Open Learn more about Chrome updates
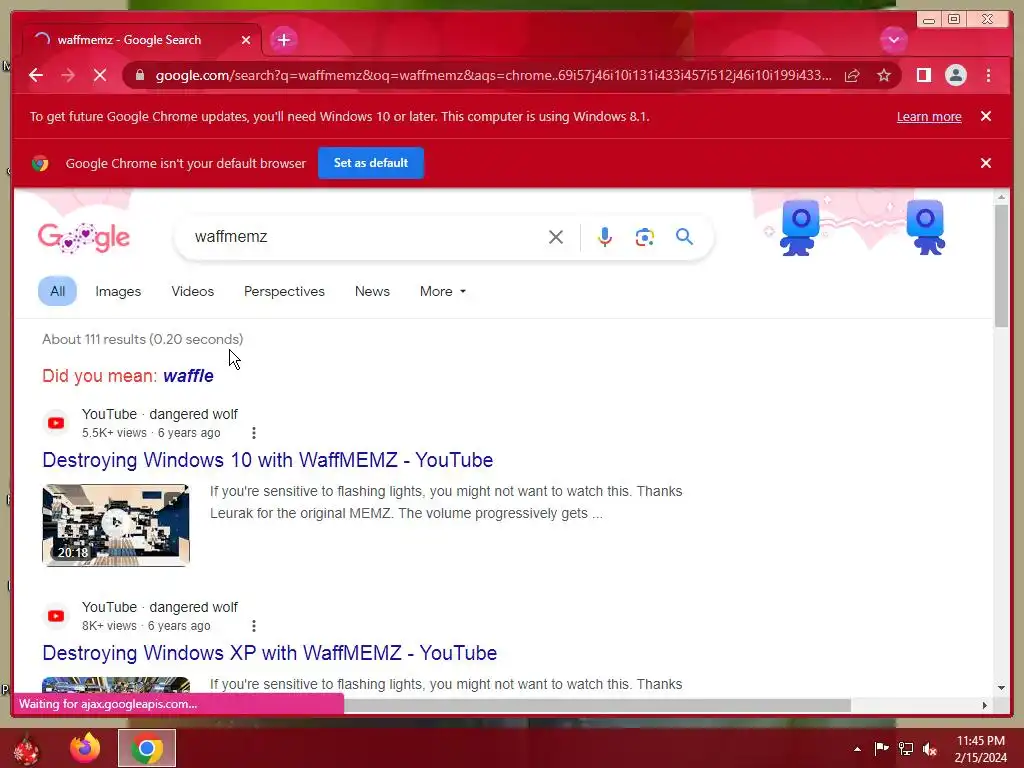The width and height of the screenshot is (1024, 768). coord(929,116)
